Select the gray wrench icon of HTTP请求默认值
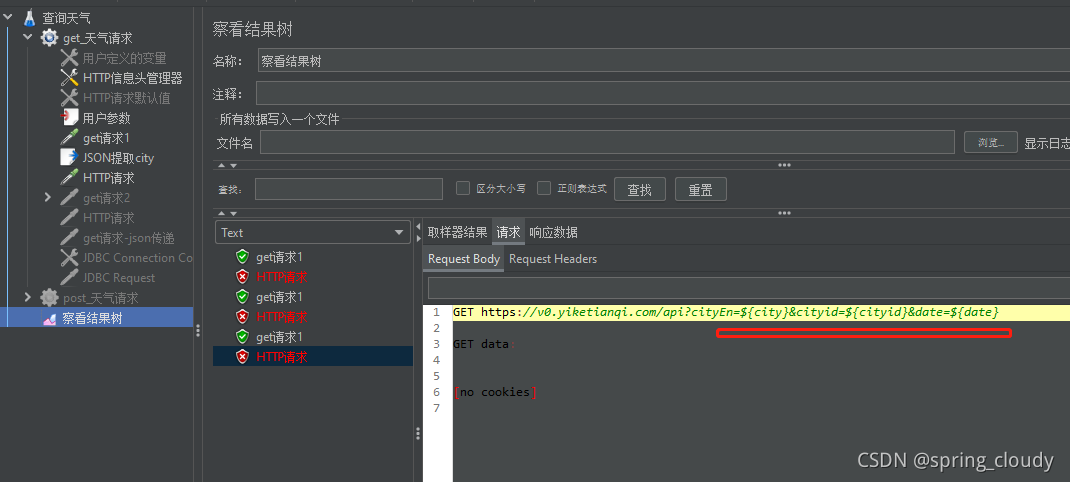 tap(70, 98)
